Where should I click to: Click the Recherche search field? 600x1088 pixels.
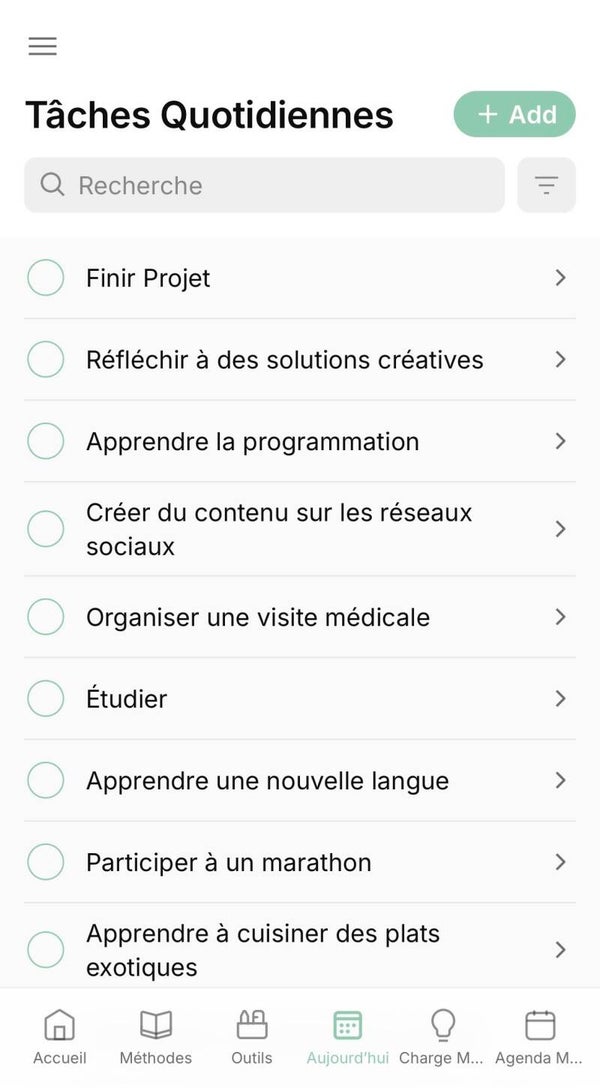[264, 185]
